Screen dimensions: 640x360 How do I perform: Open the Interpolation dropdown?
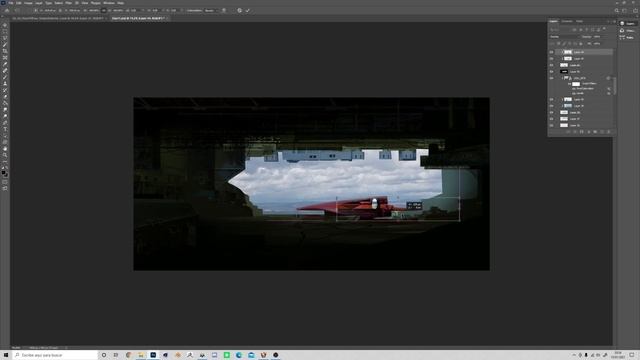click(x=211, y=11)
